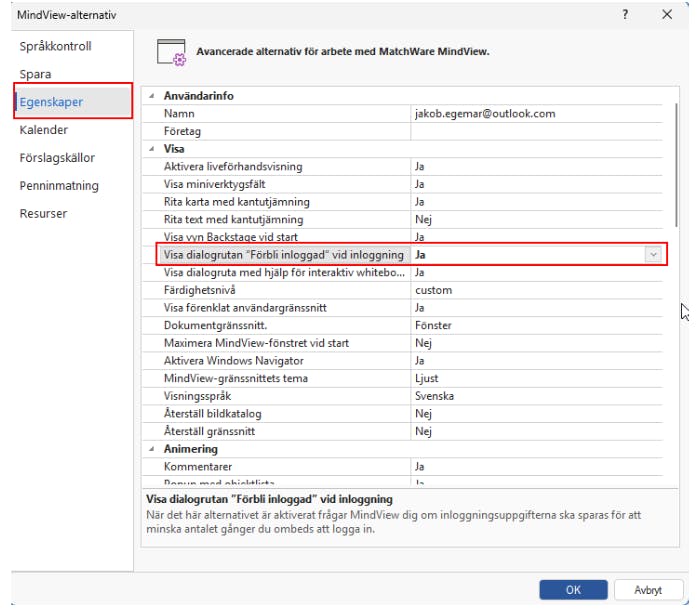Go to the Förslagskällor category
697x611 pixels.
(x=59, y=158)
